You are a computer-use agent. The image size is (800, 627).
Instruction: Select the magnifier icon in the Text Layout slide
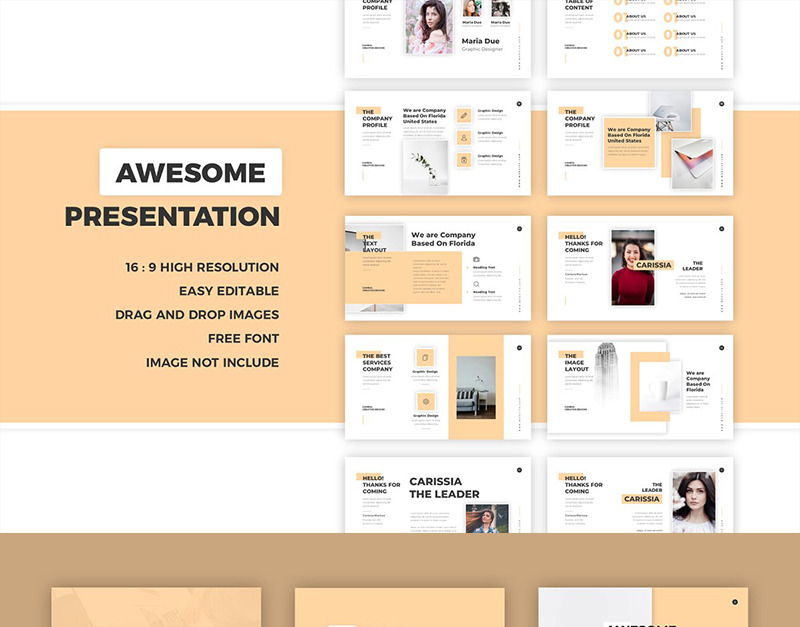pos(476,284)
